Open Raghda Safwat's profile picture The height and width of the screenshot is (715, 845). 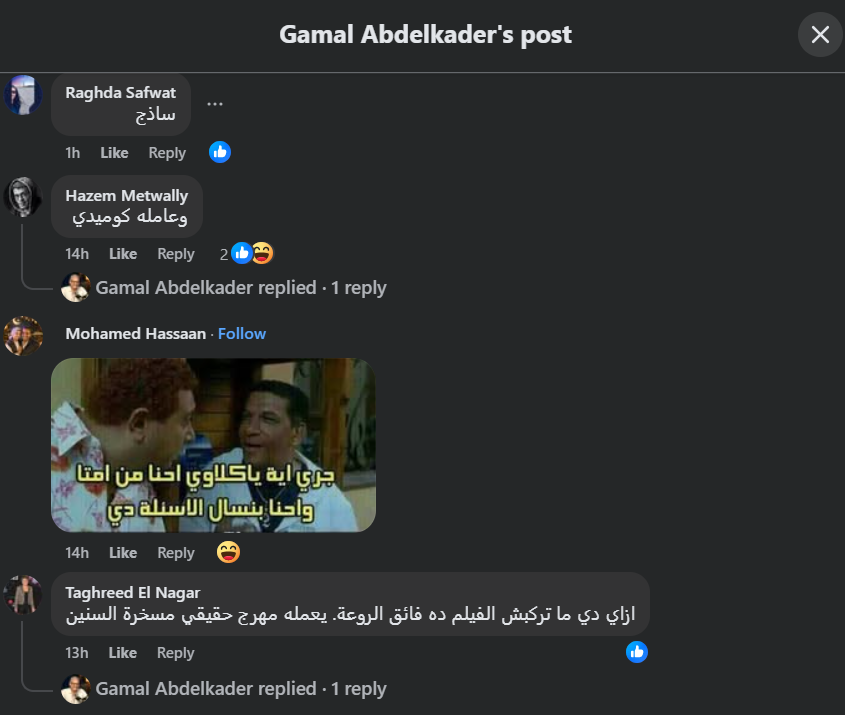click(x=23, y=95)
